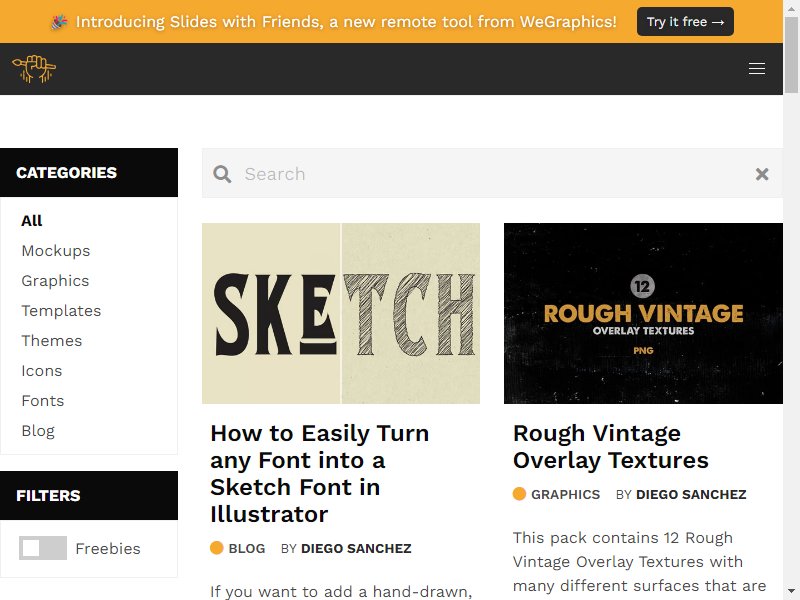Select the Mockups category
The image size is (800, 600).
click(x=56, y=251)
